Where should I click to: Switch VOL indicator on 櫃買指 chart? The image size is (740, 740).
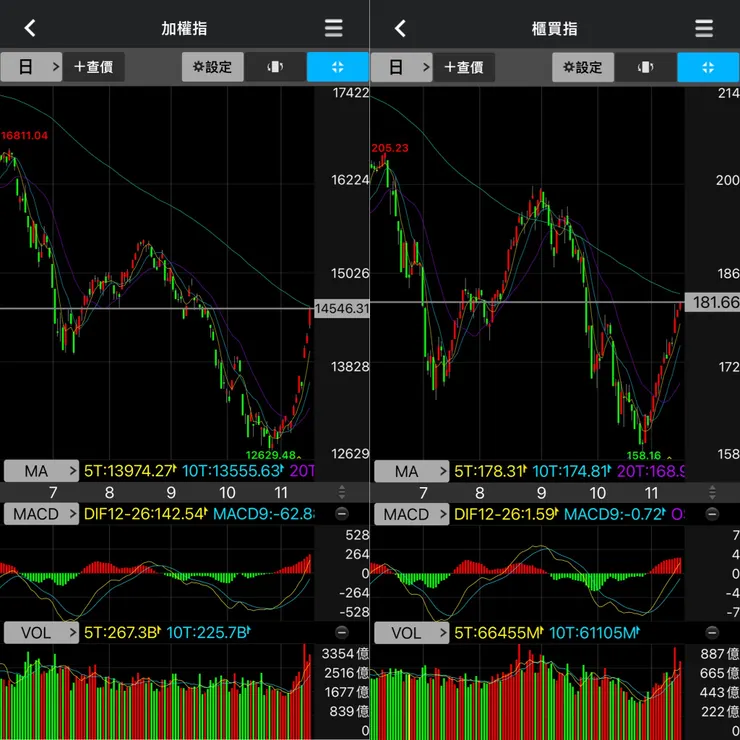(412, 632)
